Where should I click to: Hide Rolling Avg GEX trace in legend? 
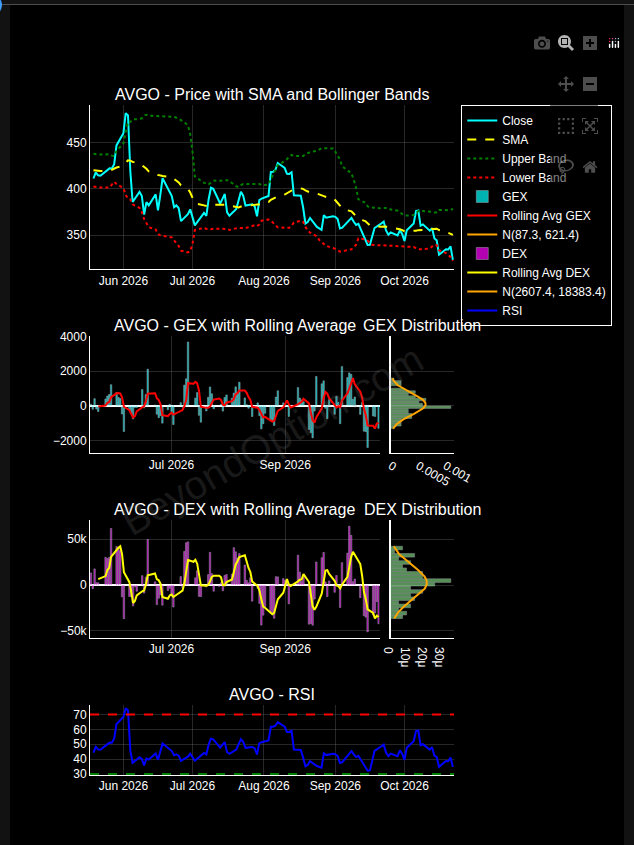coord(546,216)
